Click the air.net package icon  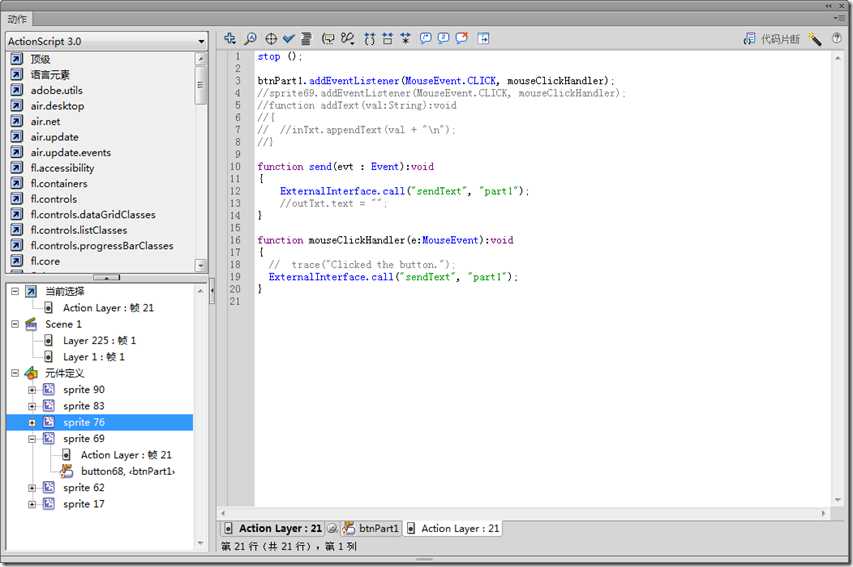(x=17, y=121)
